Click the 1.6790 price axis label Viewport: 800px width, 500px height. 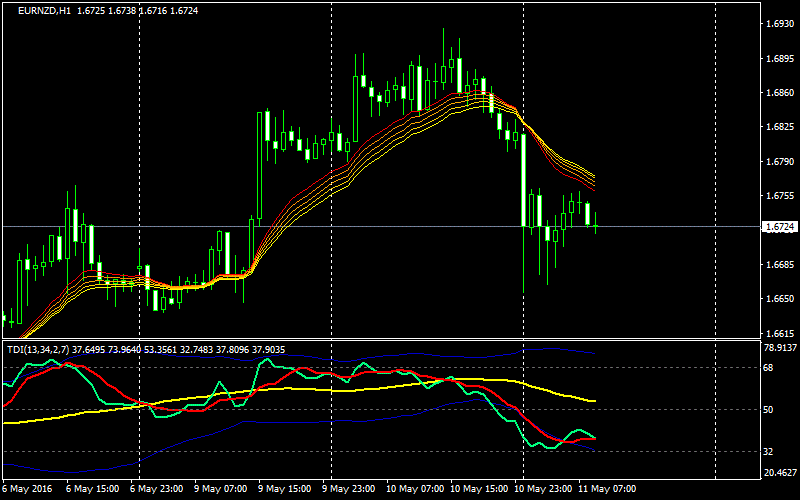[780, 161]
